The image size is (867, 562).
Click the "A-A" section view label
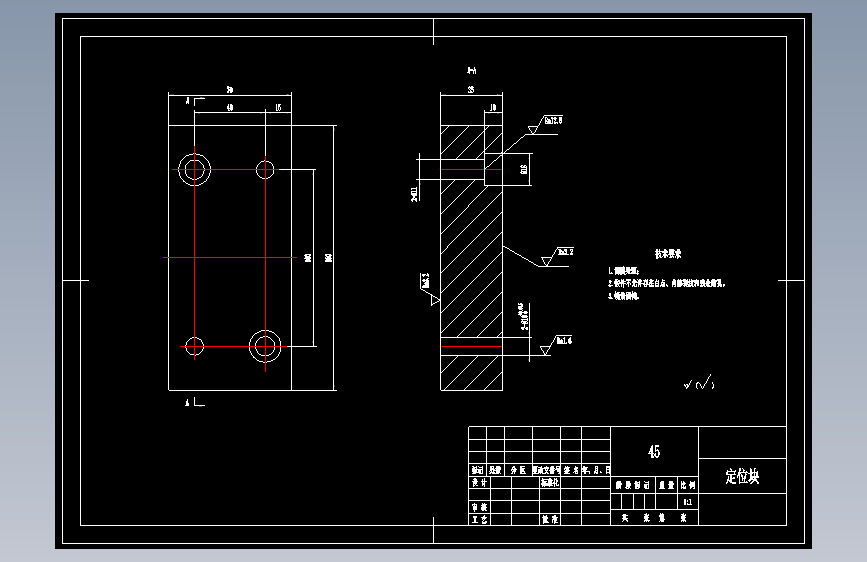(471, 70)
